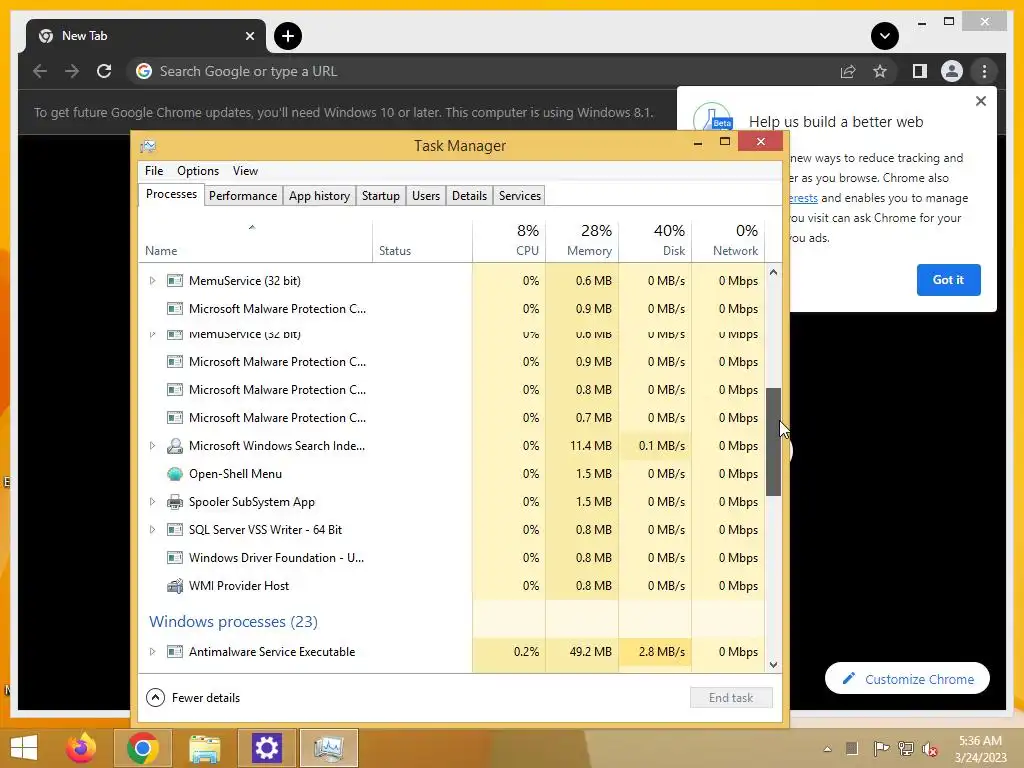The width and height of the screenshot is (1024, 768).
Task: Open Chrome tab search dropdown arrow
Action: [884, 36]
